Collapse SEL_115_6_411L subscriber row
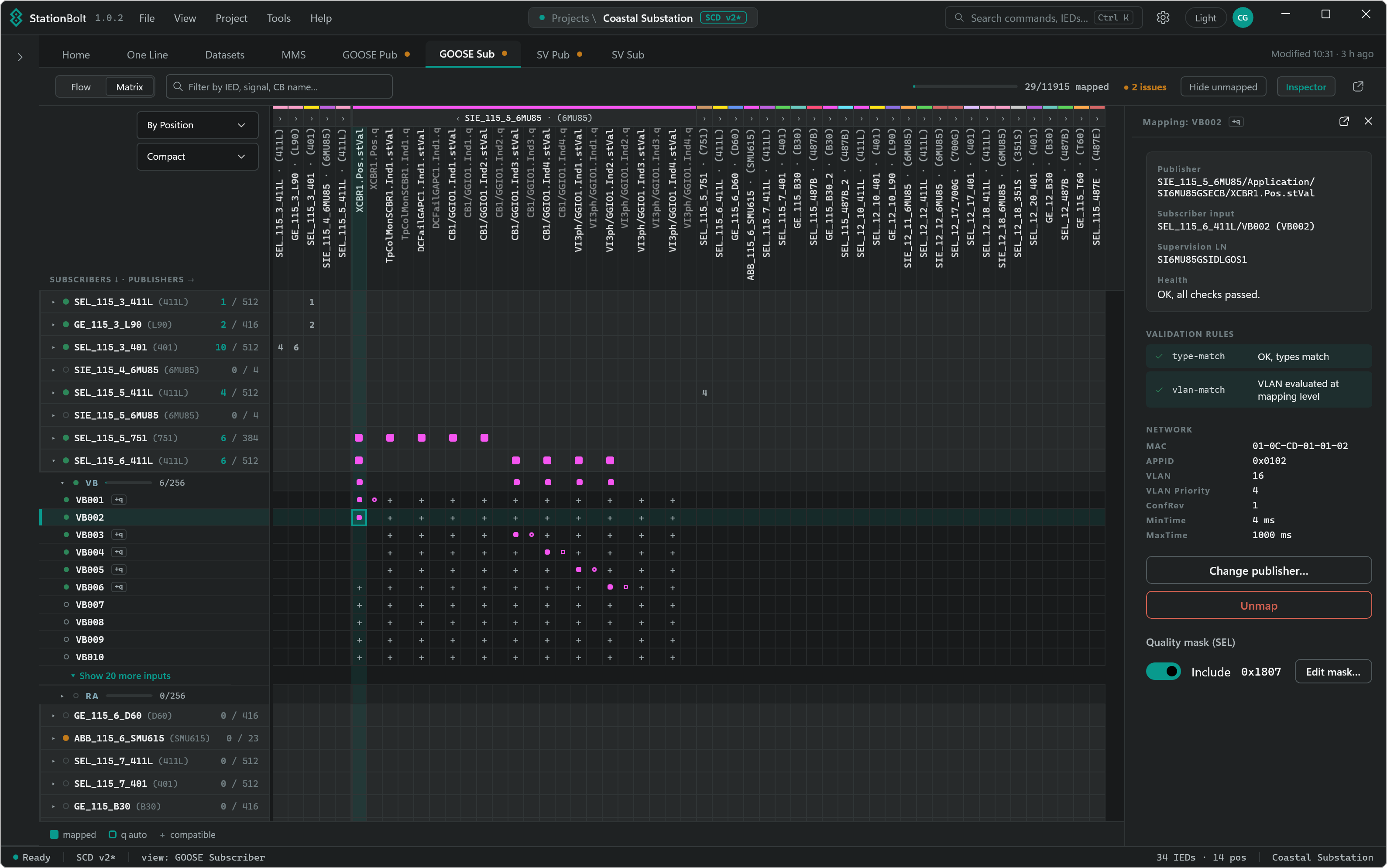 coord(53,461)
